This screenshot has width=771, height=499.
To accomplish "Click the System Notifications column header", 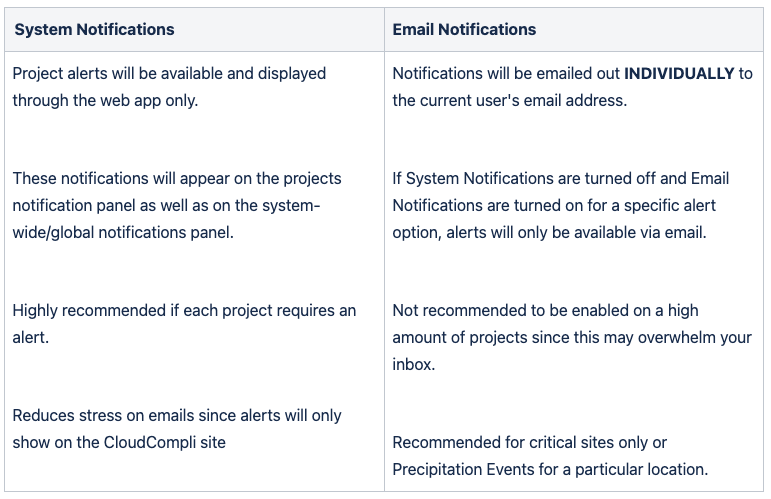I will tap(94, 29).
